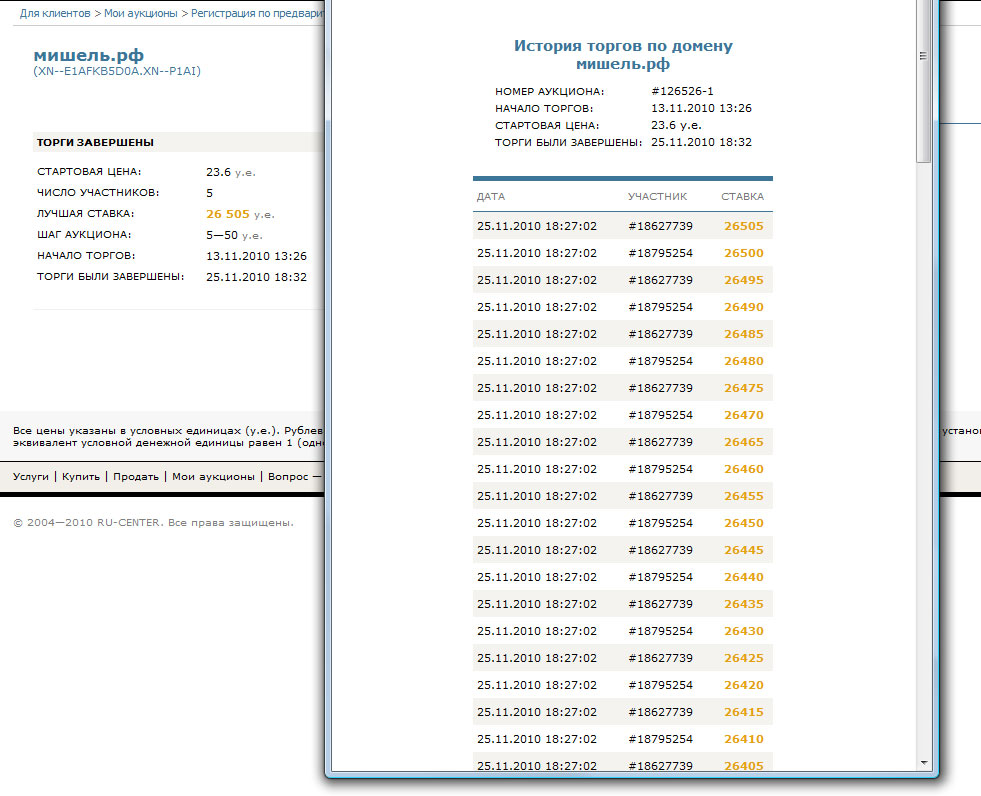Click the мишель.рф domain heading
Screen dimensions: 981x796
click(x=89, y=55)
